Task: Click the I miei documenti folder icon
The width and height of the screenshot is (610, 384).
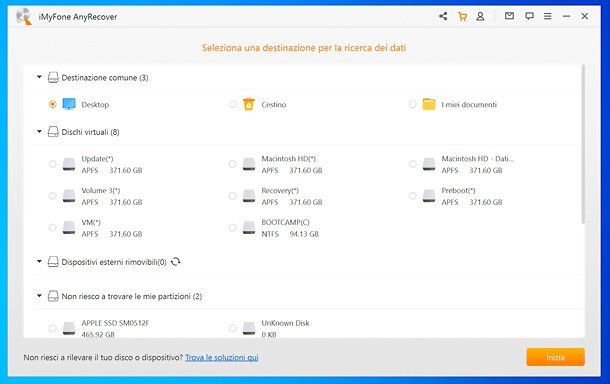Action: [x=429, y=104]
